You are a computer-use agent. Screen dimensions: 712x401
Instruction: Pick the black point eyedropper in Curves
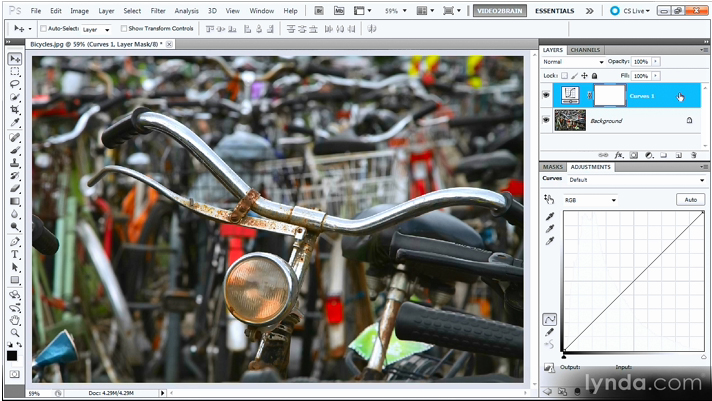pyautogui.click(x=549, y=216)
